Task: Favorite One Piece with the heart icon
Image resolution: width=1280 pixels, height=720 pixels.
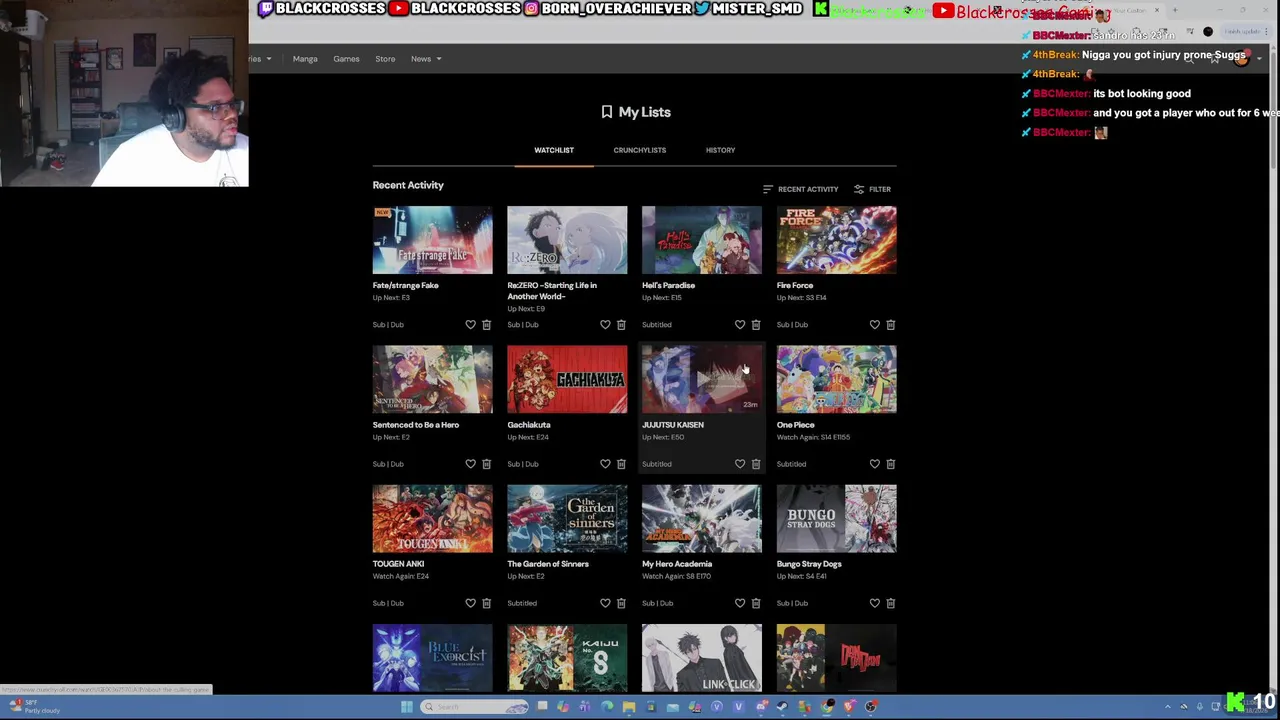Action: [x=875, y=464]
